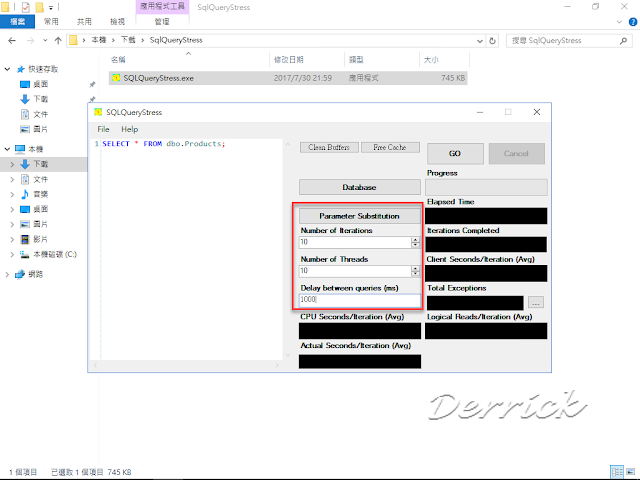Open Total Exceptions details with ellipsis button
Viewport: 640px width, 480px height.
536,302
